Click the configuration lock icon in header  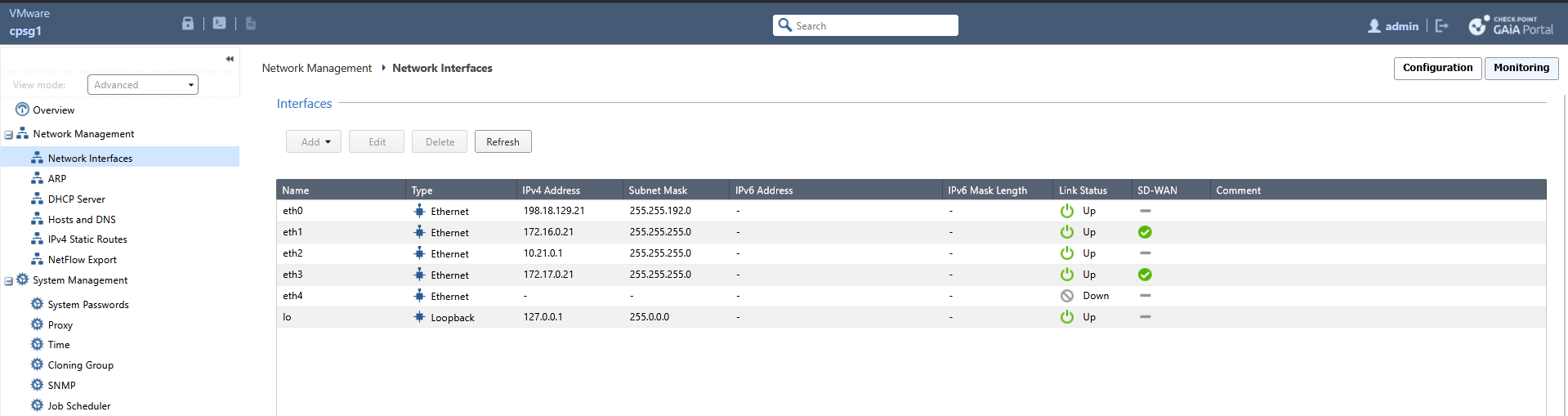pyautogui.click(x=188, y=24)
